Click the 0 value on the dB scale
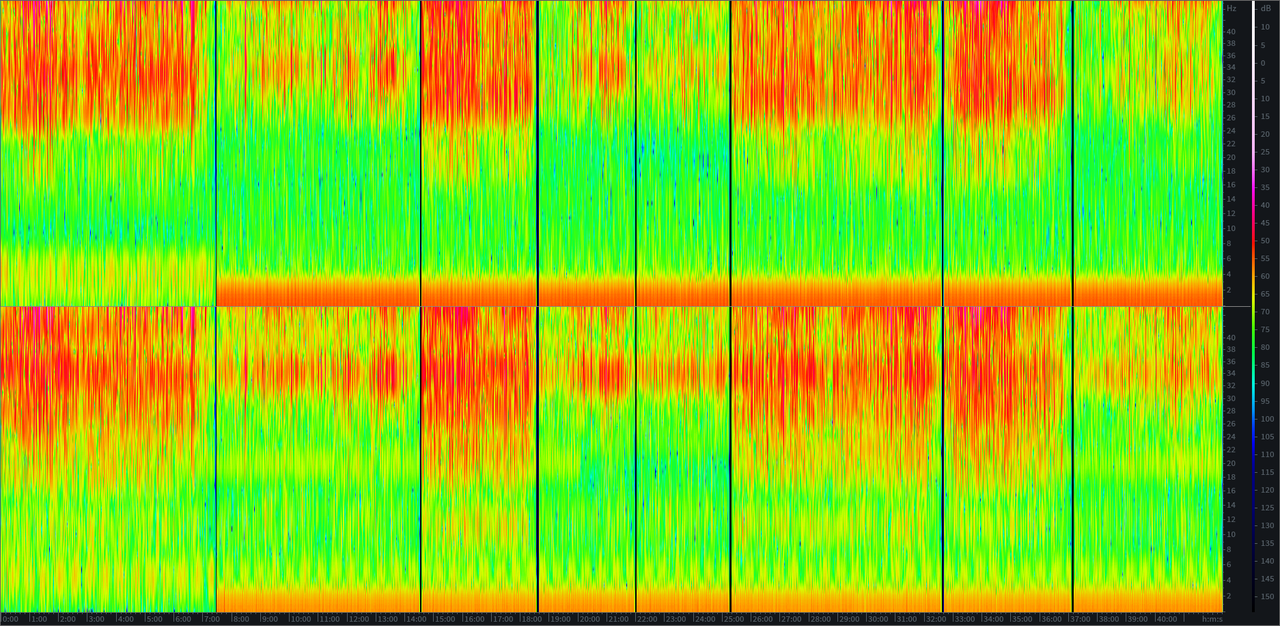Screen dimensions: 1280x626 click(1263, 63)
